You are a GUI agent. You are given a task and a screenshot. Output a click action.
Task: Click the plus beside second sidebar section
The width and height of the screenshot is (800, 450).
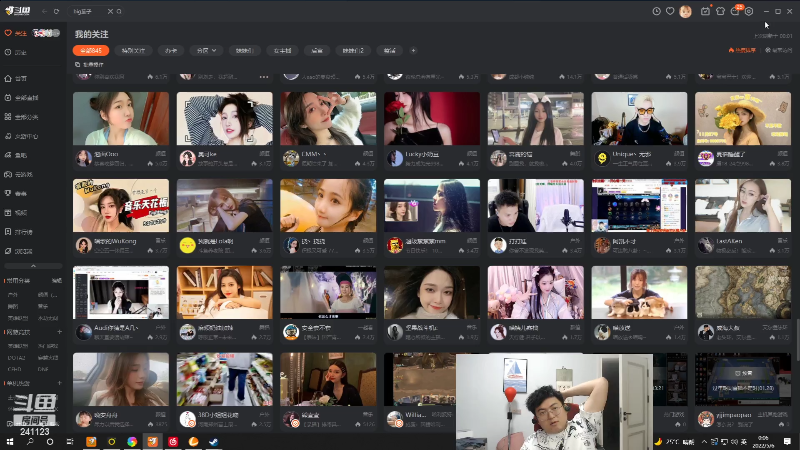point(59,332)
